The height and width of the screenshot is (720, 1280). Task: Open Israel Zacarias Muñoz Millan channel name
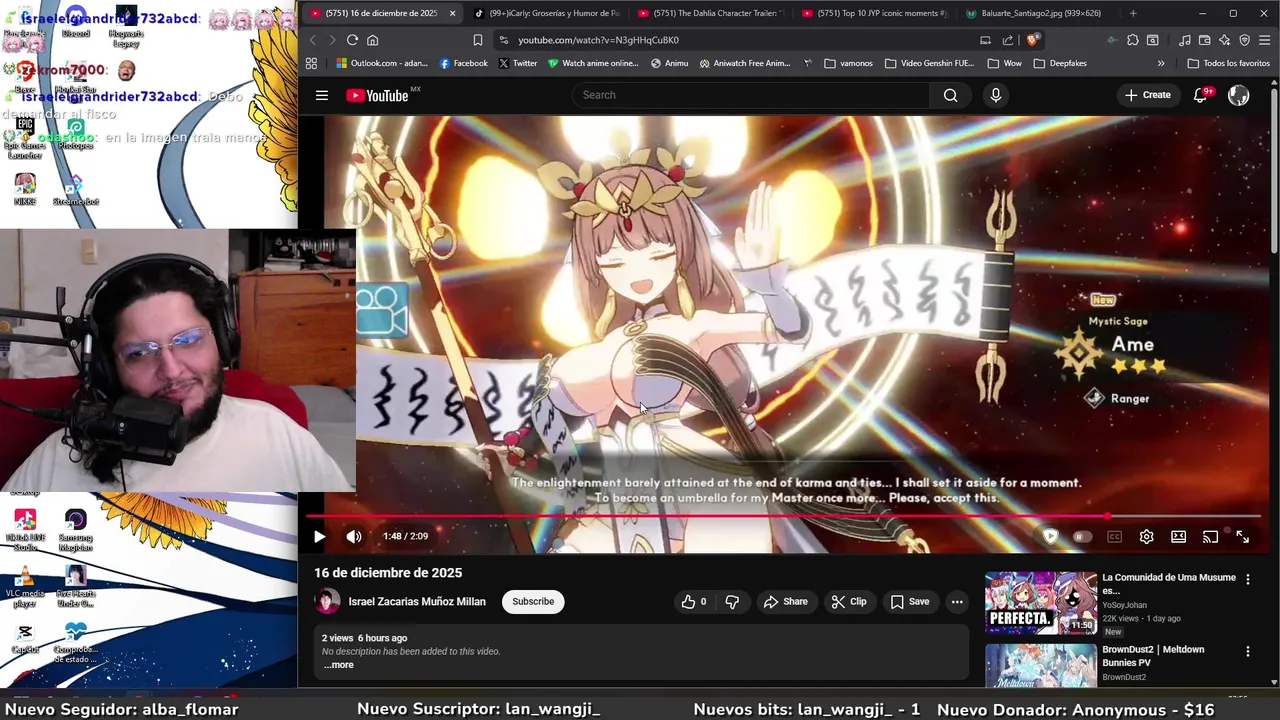tap(417, 602)
